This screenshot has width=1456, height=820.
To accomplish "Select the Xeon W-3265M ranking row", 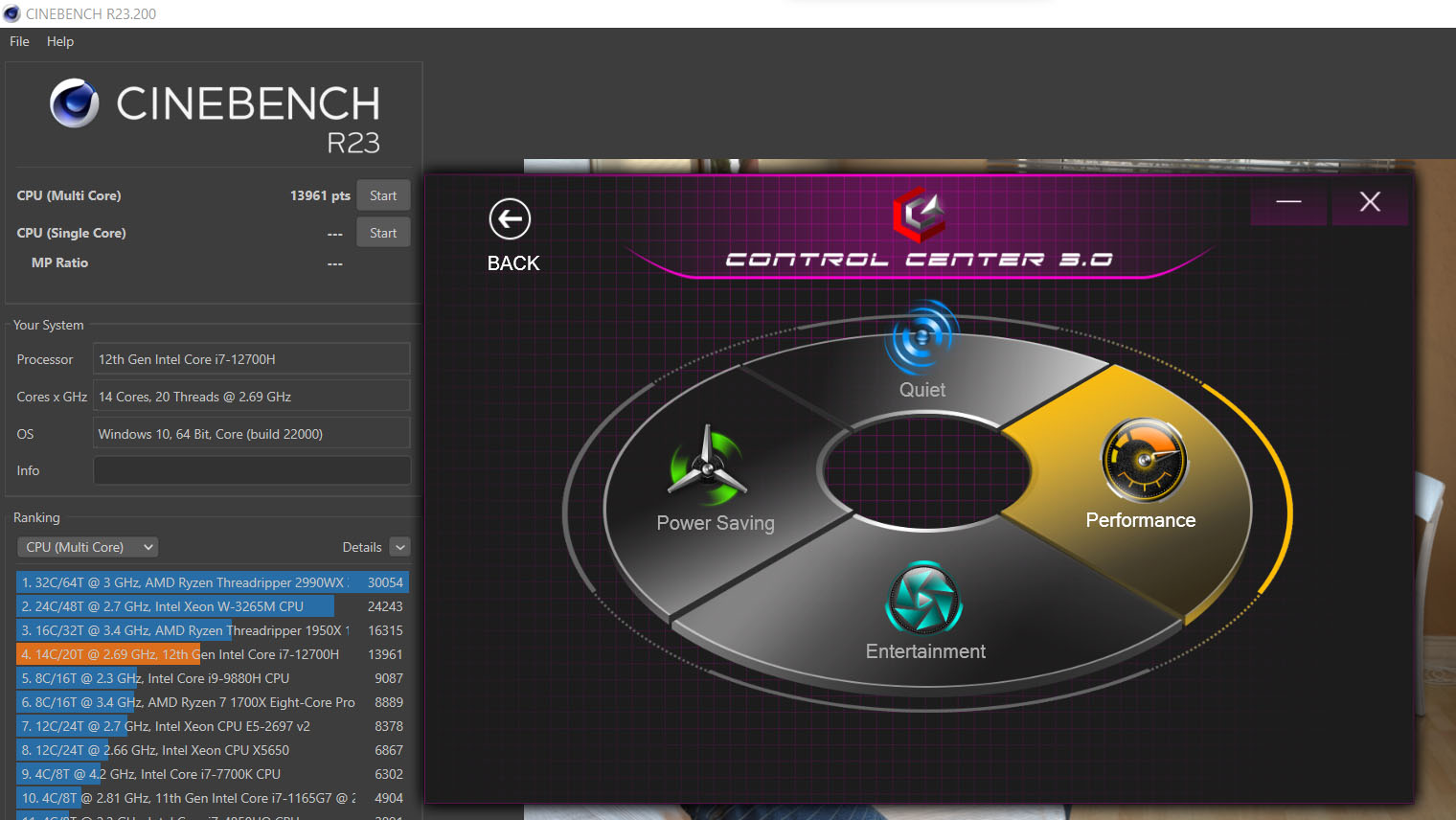I will pyautogui.click(x=213, y=606).
